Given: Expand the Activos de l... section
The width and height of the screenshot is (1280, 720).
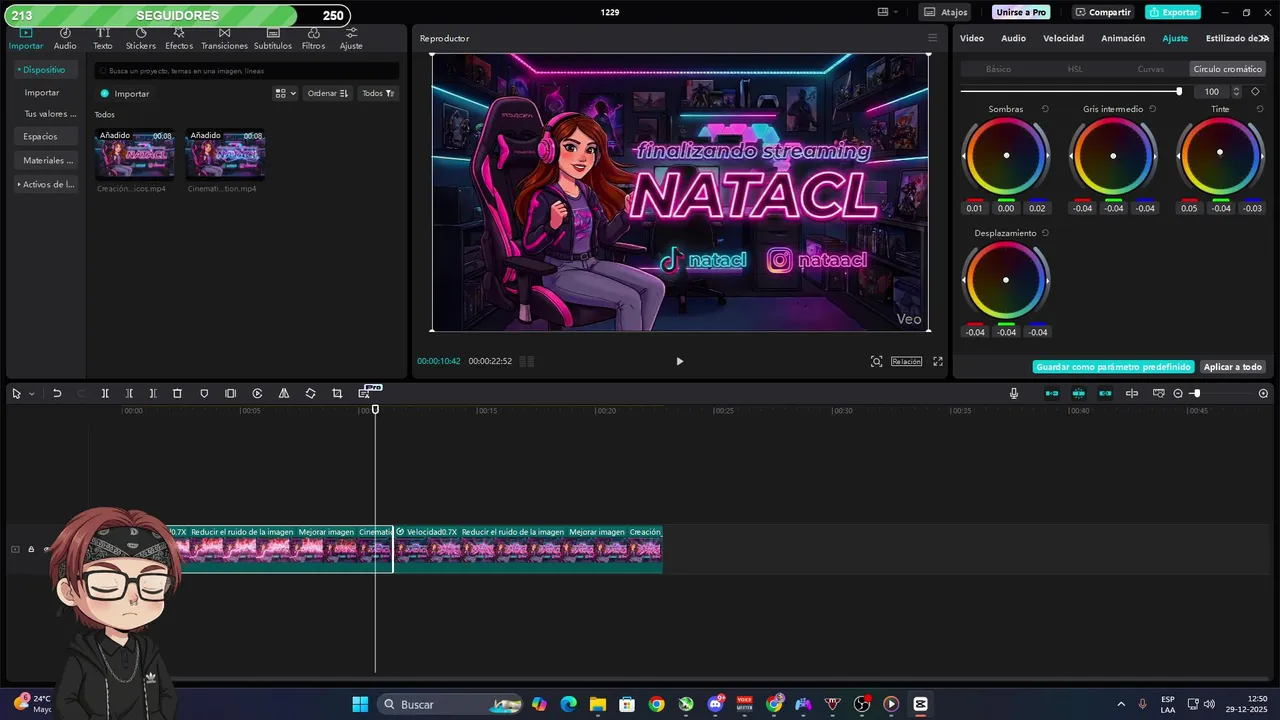Looking at the screenshot, I should click(47, 184).
